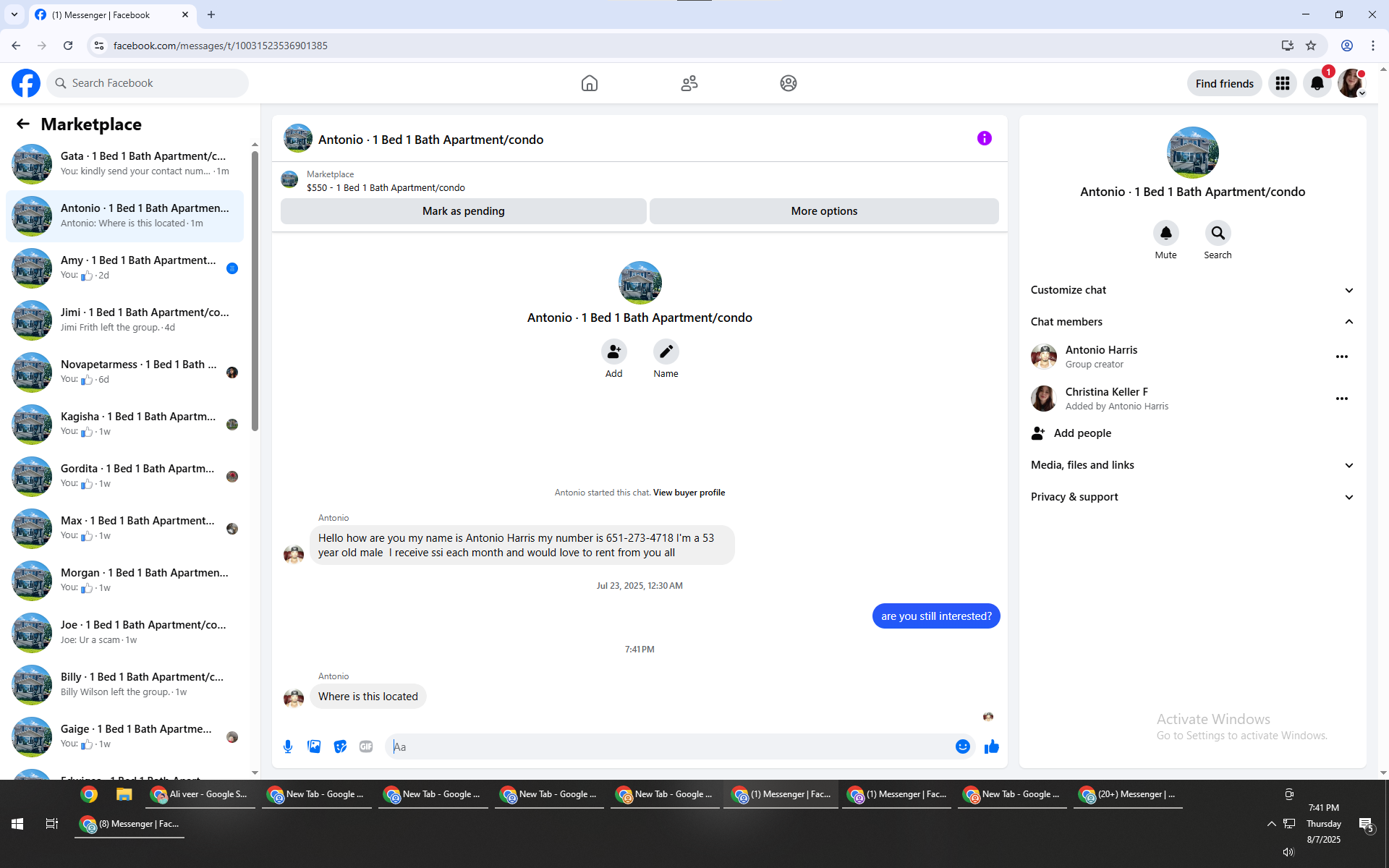Screen dimensions: 1389x868
Task: Click the More options button
Action: tap(824, 211)
